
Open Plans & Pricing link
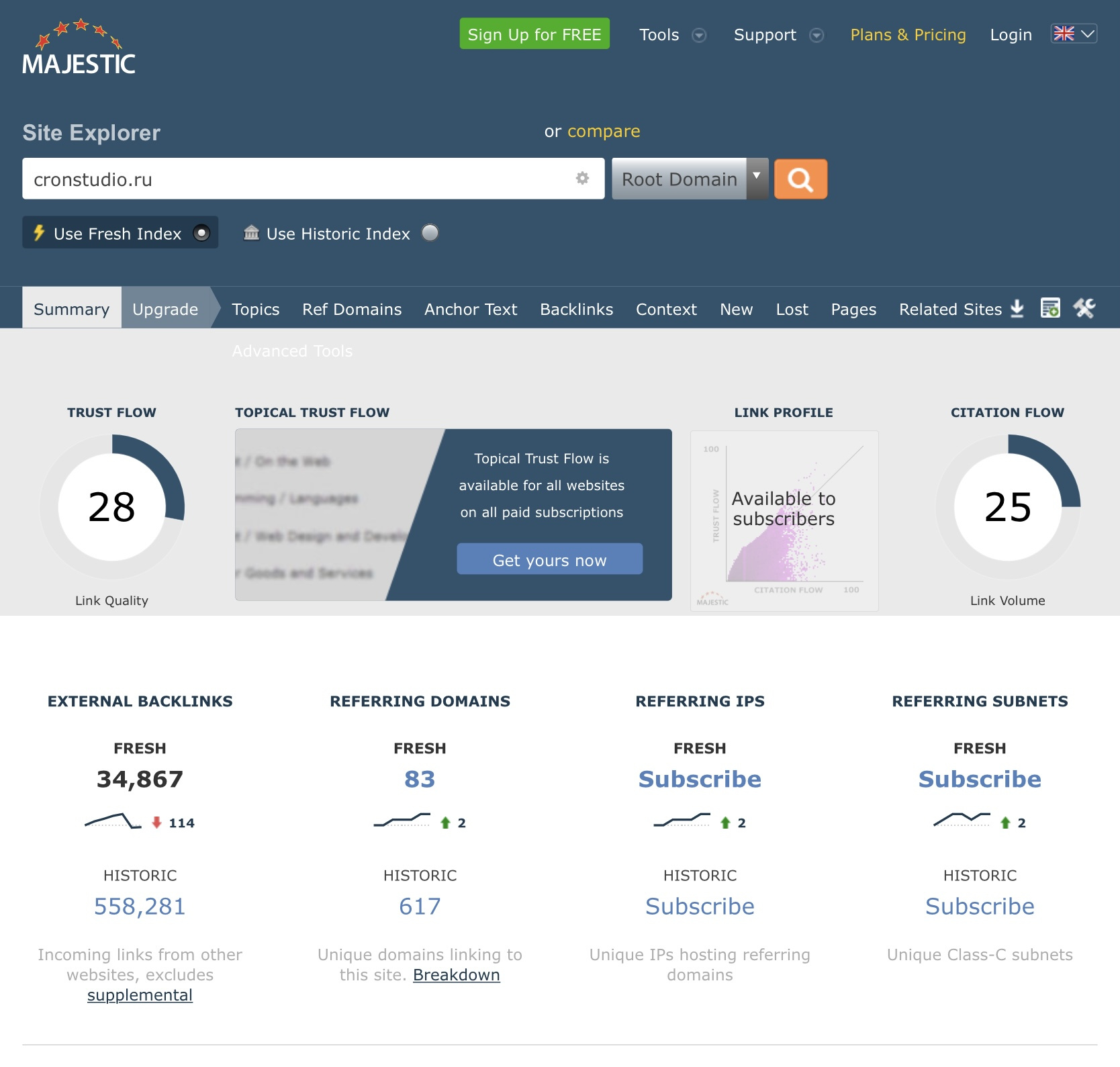click(908, 34)
